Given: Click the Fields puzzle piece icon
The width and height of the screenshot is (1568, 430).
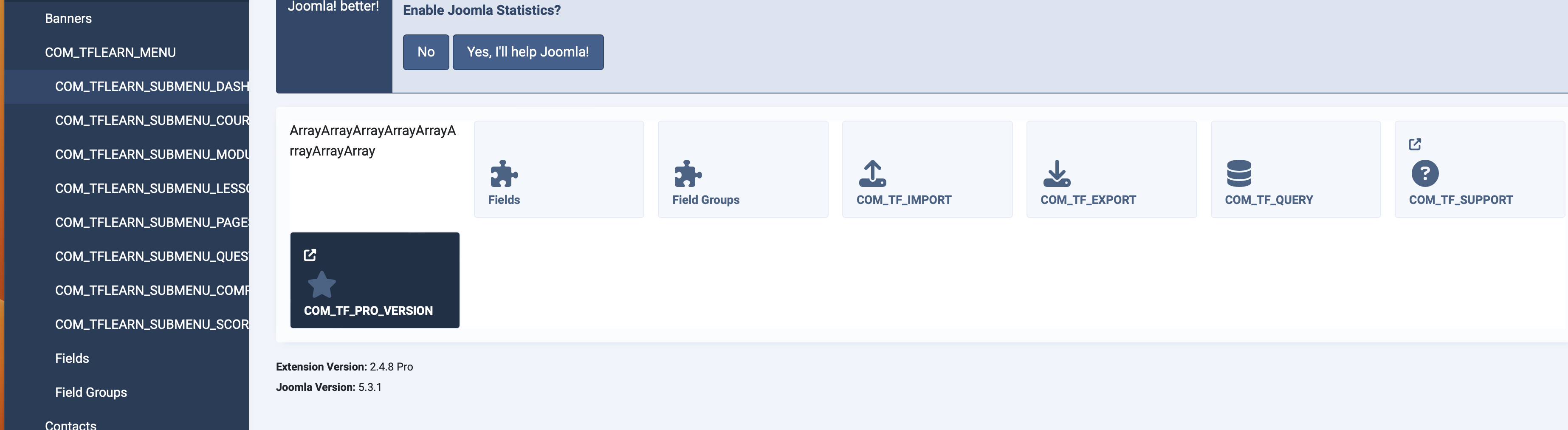Looking at the screenshot, I should 504,174.
